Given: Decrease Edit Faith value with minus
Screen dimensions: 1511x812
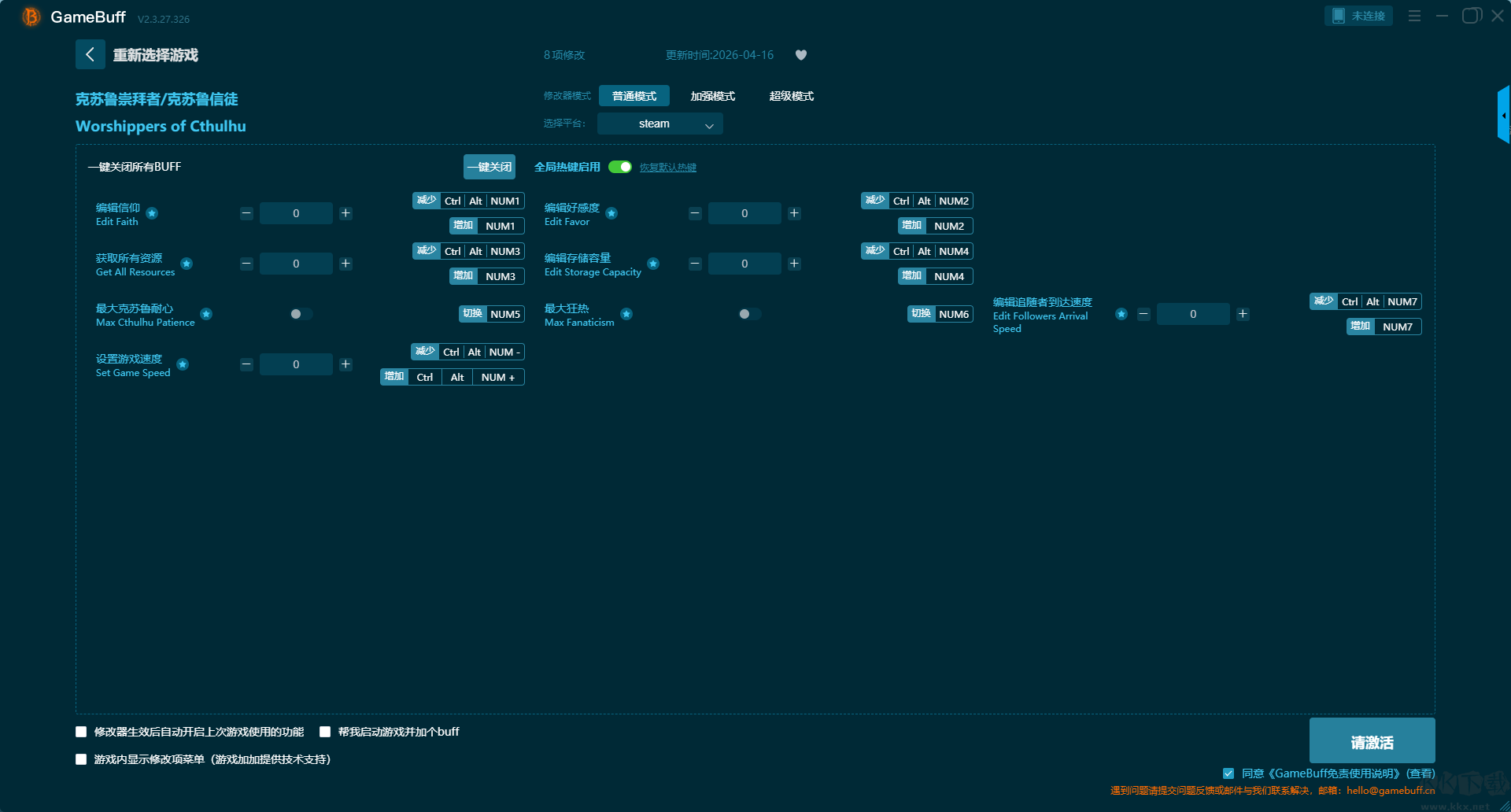Looking at the screenshot, I should [x=246, y=213].
